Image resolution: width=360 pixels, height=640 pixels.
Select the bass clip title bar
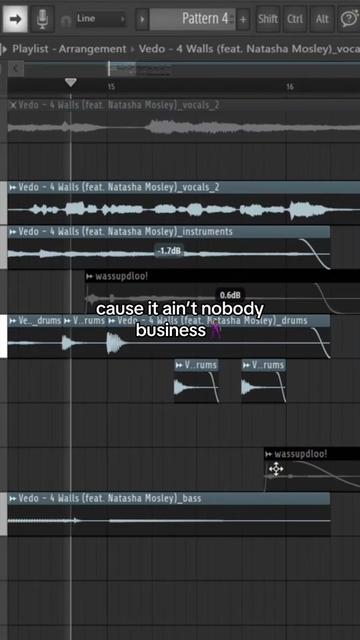(x=169, y=498)
